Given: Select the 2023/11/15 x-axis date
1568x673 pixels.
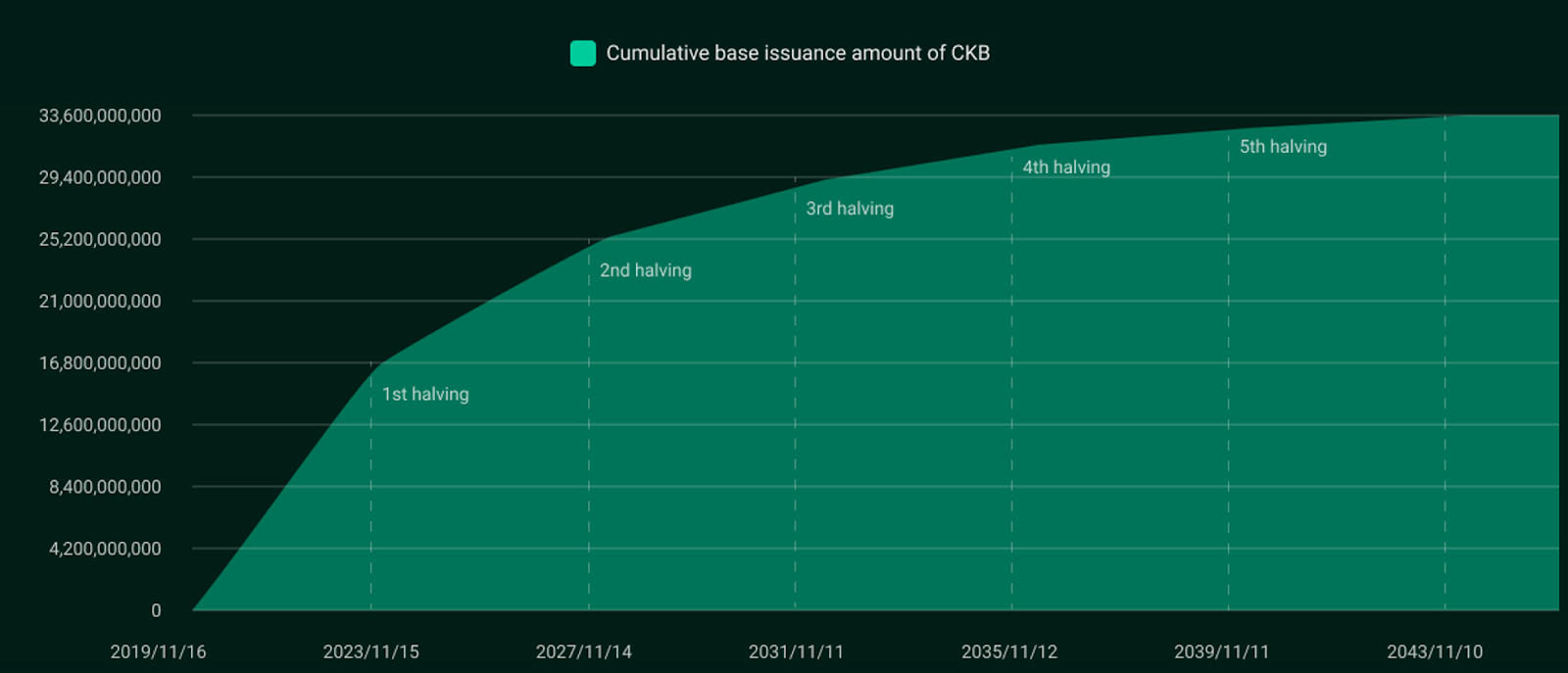Looking at the screenshot, I should click(370, 651).
